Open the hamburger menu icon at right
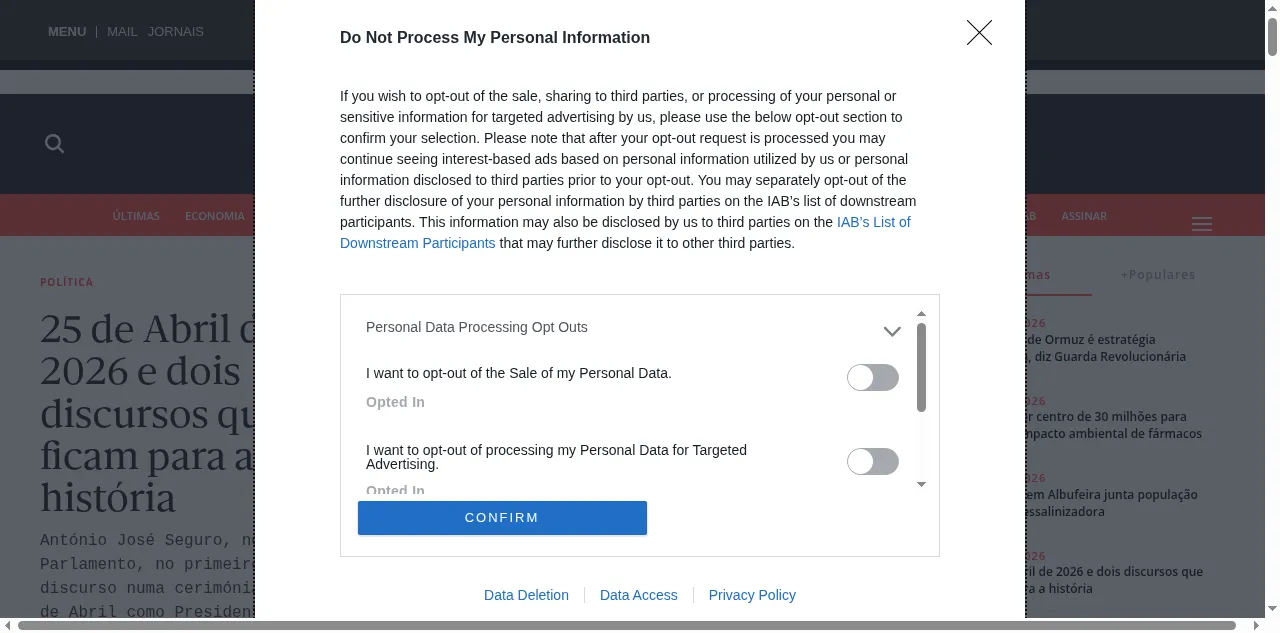This screenshot has height=633, width=1280. (x=1202, y=224)
